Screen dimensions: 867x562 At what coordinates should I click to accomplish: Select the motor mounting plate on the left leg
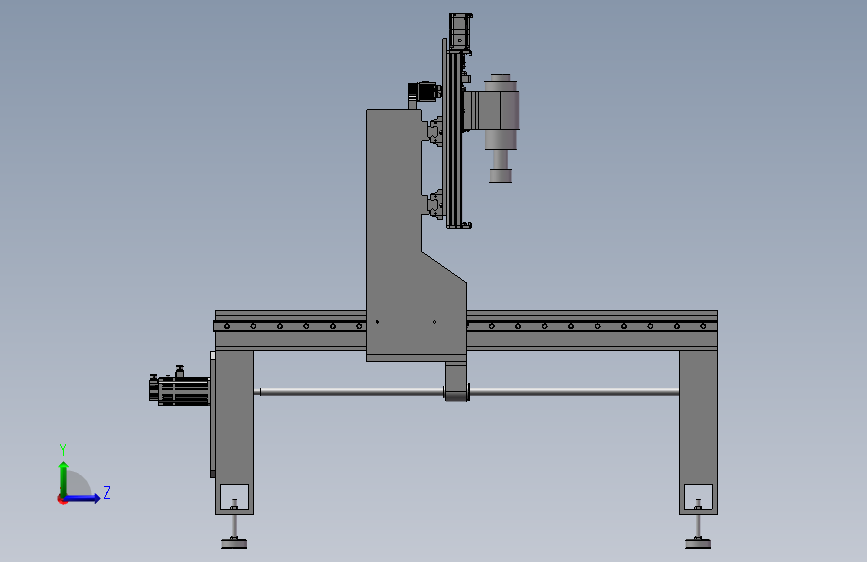pos(213,414)
